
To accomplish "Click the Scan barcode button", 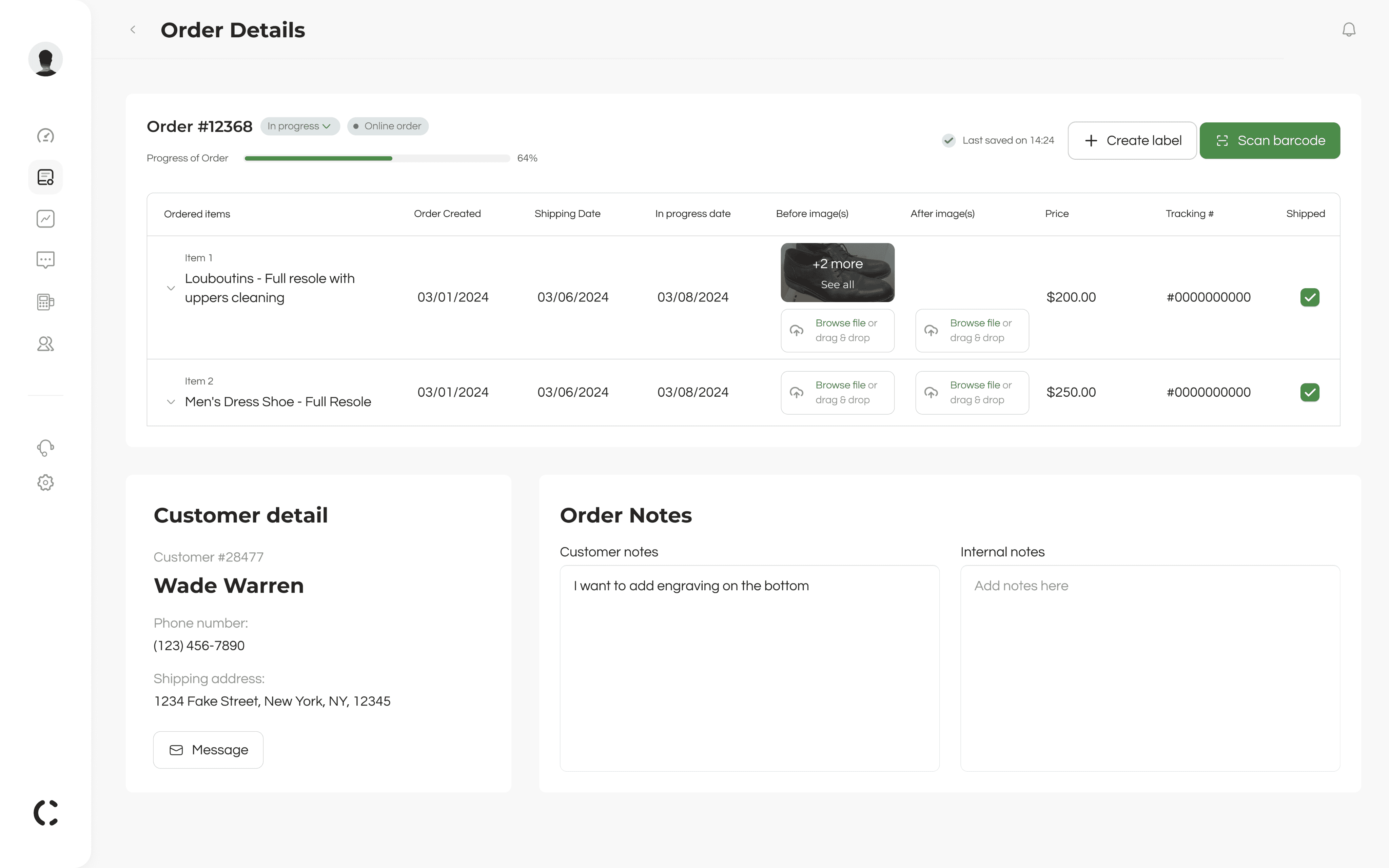I will (1270, 141).
